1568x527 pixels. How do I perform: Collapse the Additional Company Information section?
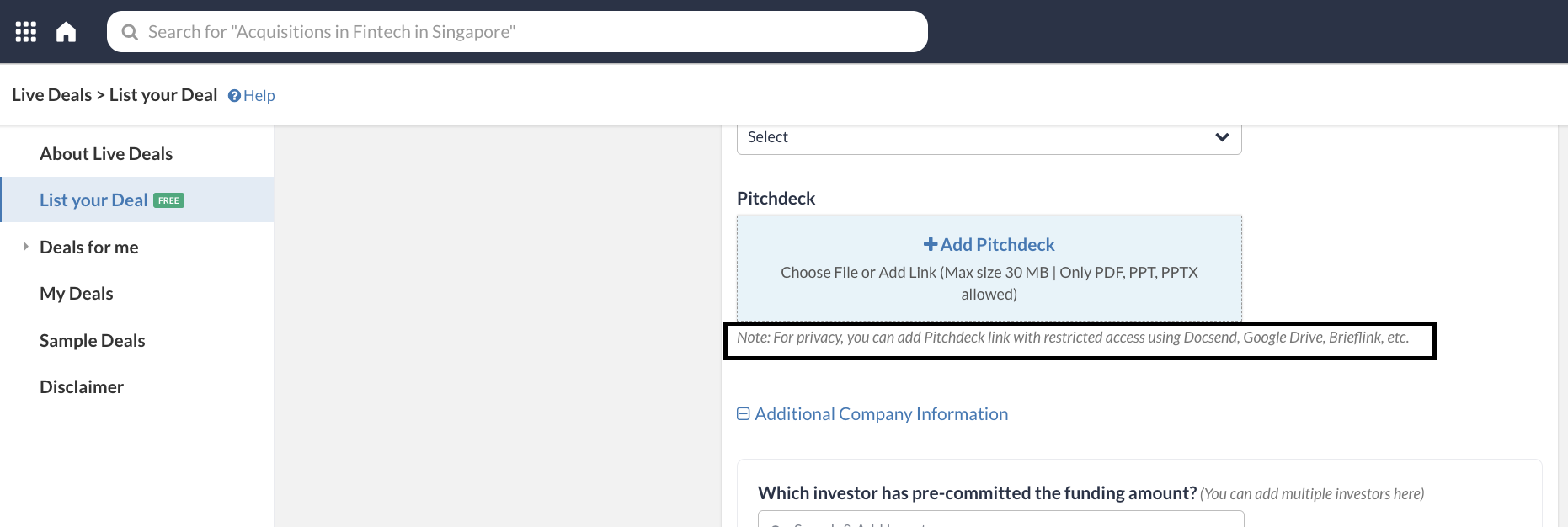tap(881, 414)
